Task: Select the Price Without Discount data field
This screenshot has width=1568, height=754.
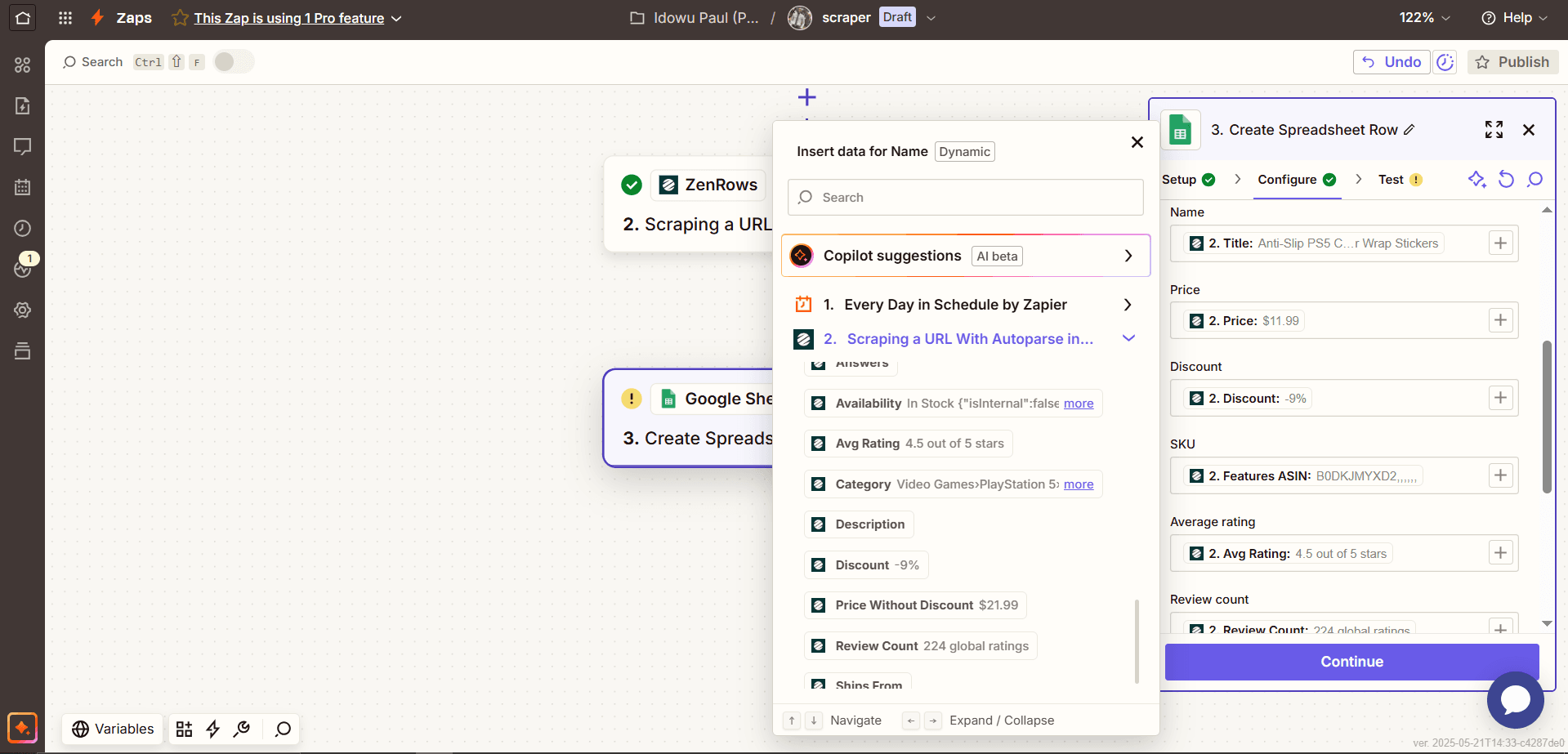Action: 915,605
